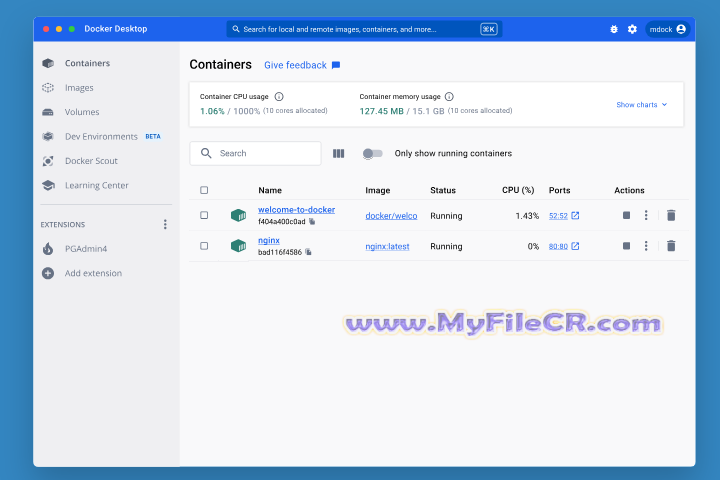720x480 pixels.
Task: Open the Settings gear icon
Action: coord(632,29)
